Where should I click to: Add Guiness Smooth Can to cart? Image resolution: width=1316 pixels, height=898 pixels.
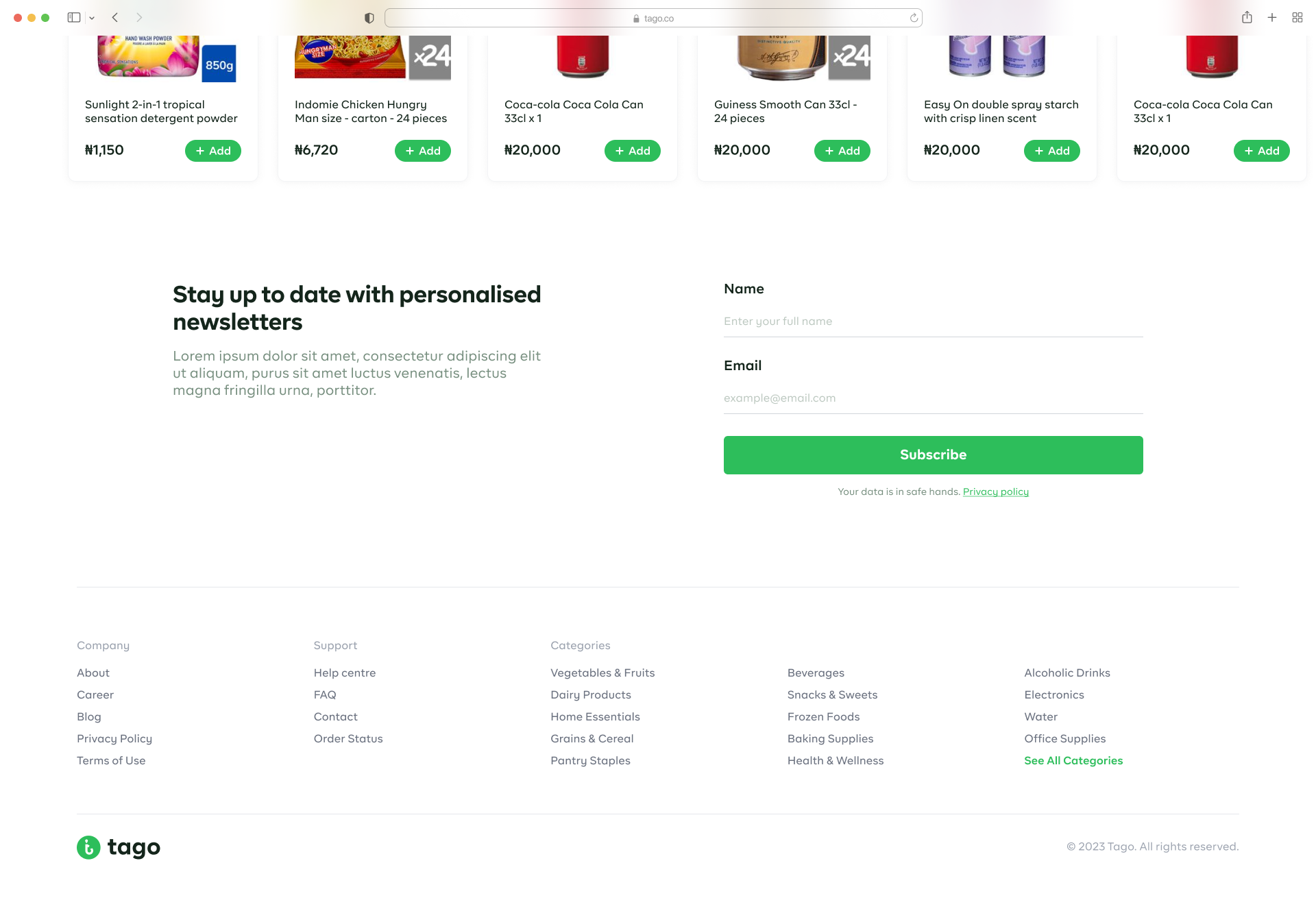842,151
